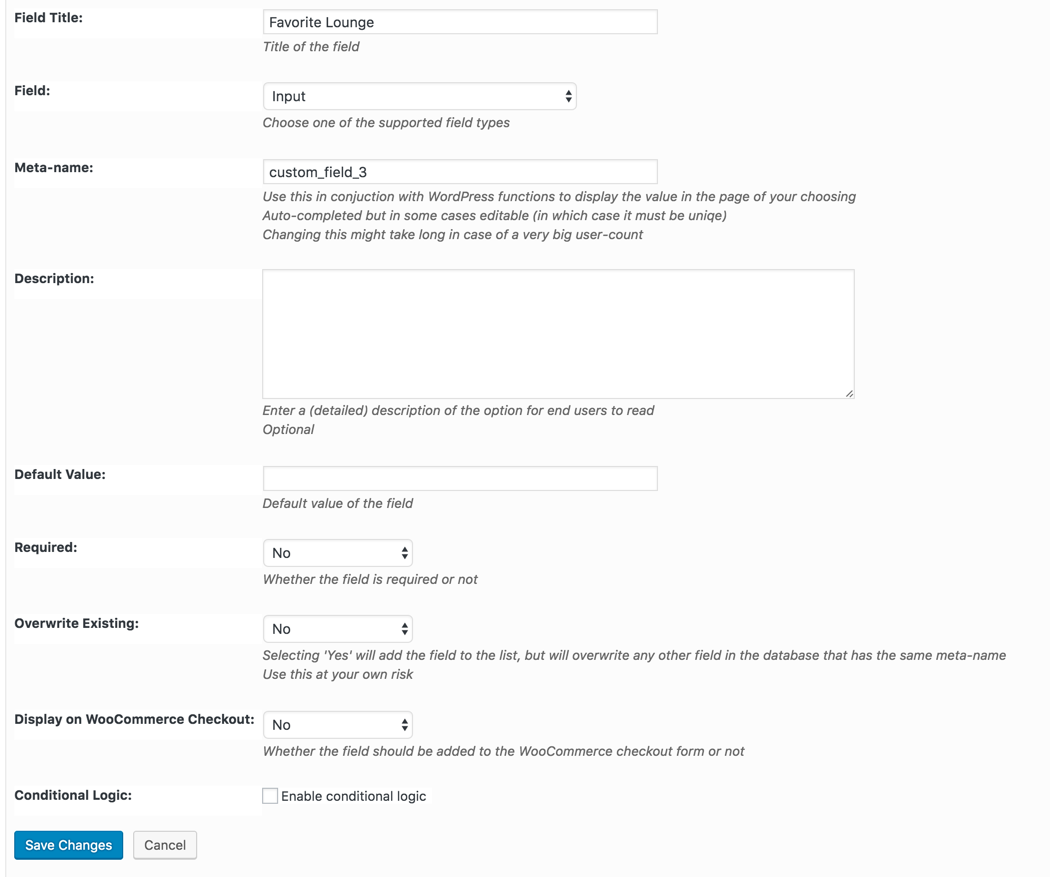Open the Overwrite Existing dropdown

coord(338,629)
